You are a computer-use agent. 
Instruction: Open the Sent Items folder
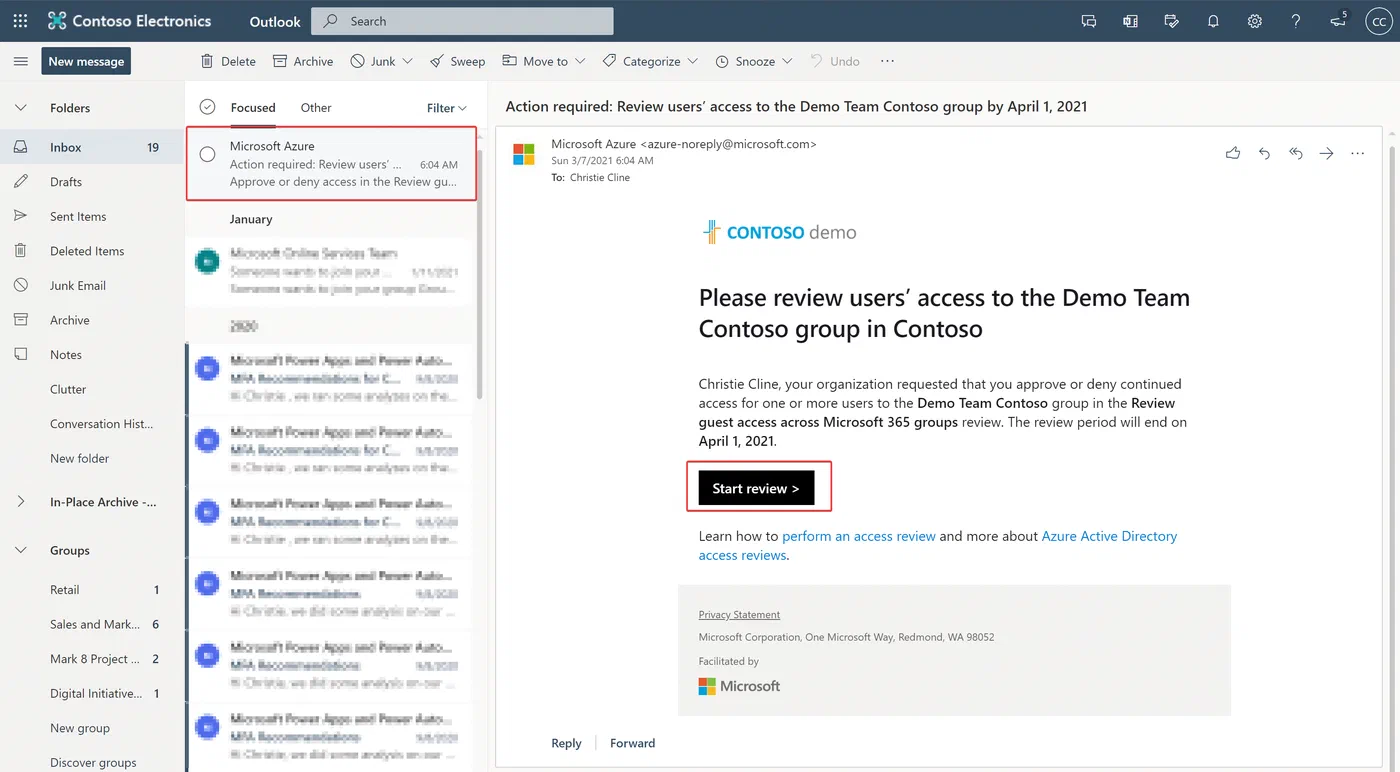(x=92, y=216)
